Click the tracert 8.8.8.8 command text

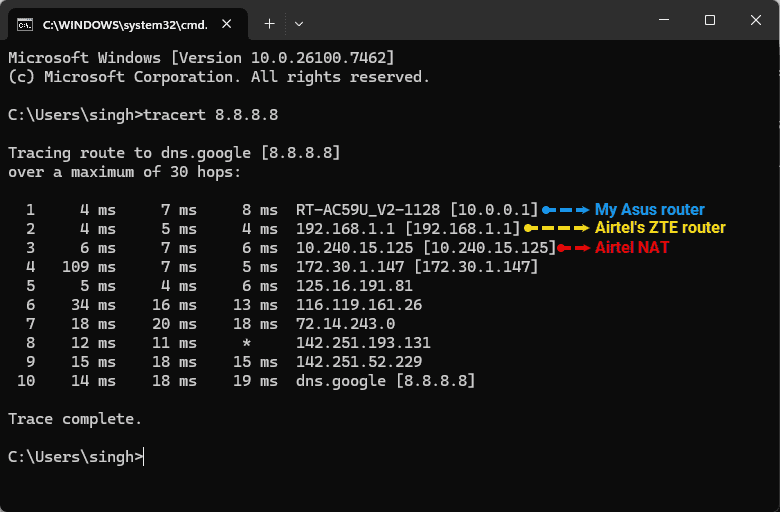tap(211, 115)
